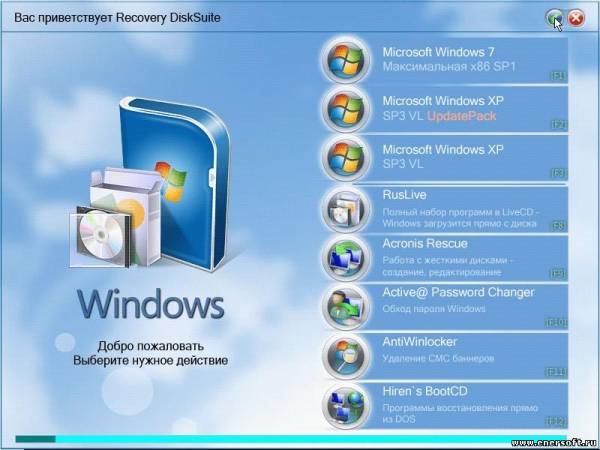
Task: Click the Active@ Password Changer icon
Action: [x=346, y=307]
